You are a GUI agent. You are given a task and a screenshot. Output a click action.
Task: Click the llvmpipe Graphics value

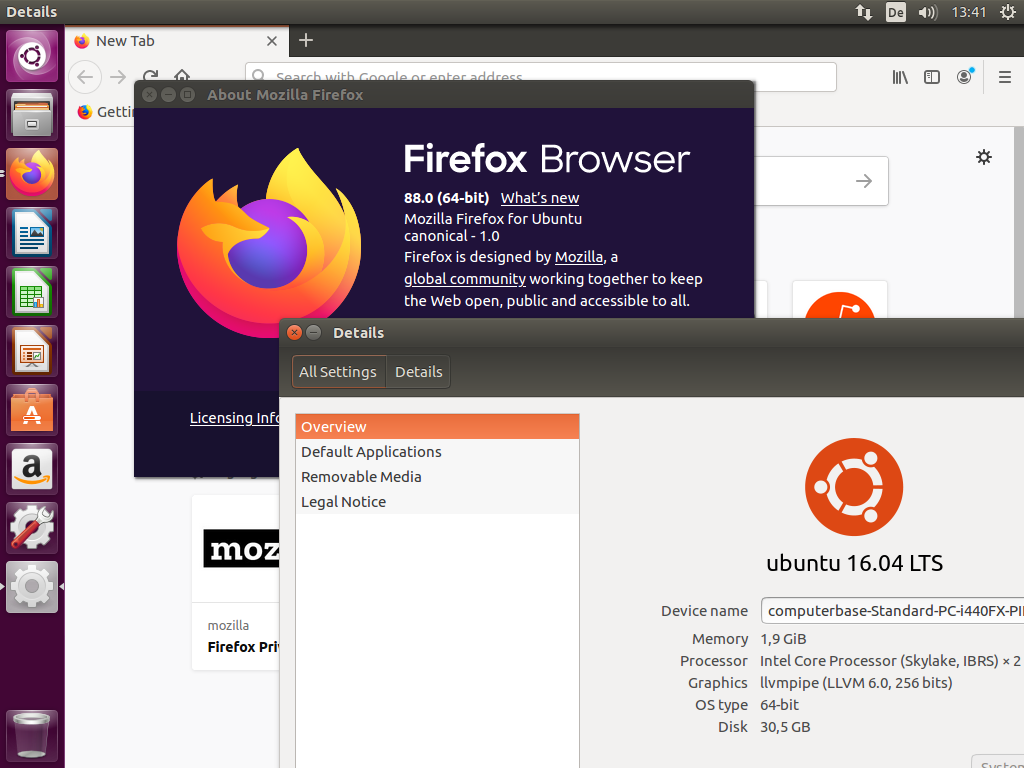(856, 683)
